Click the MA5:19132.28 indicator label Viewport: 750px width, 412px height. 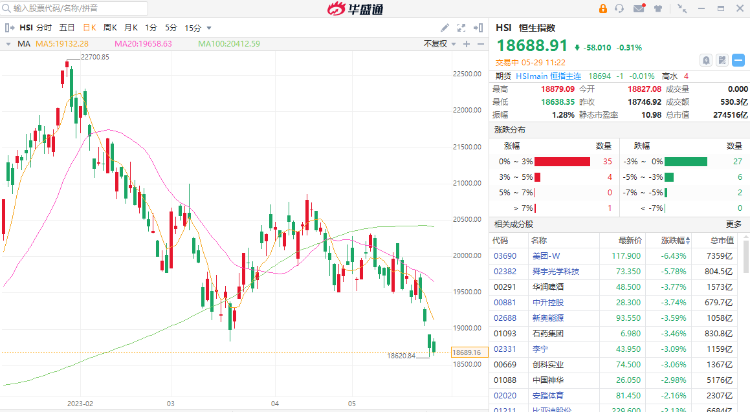point(62,44)
